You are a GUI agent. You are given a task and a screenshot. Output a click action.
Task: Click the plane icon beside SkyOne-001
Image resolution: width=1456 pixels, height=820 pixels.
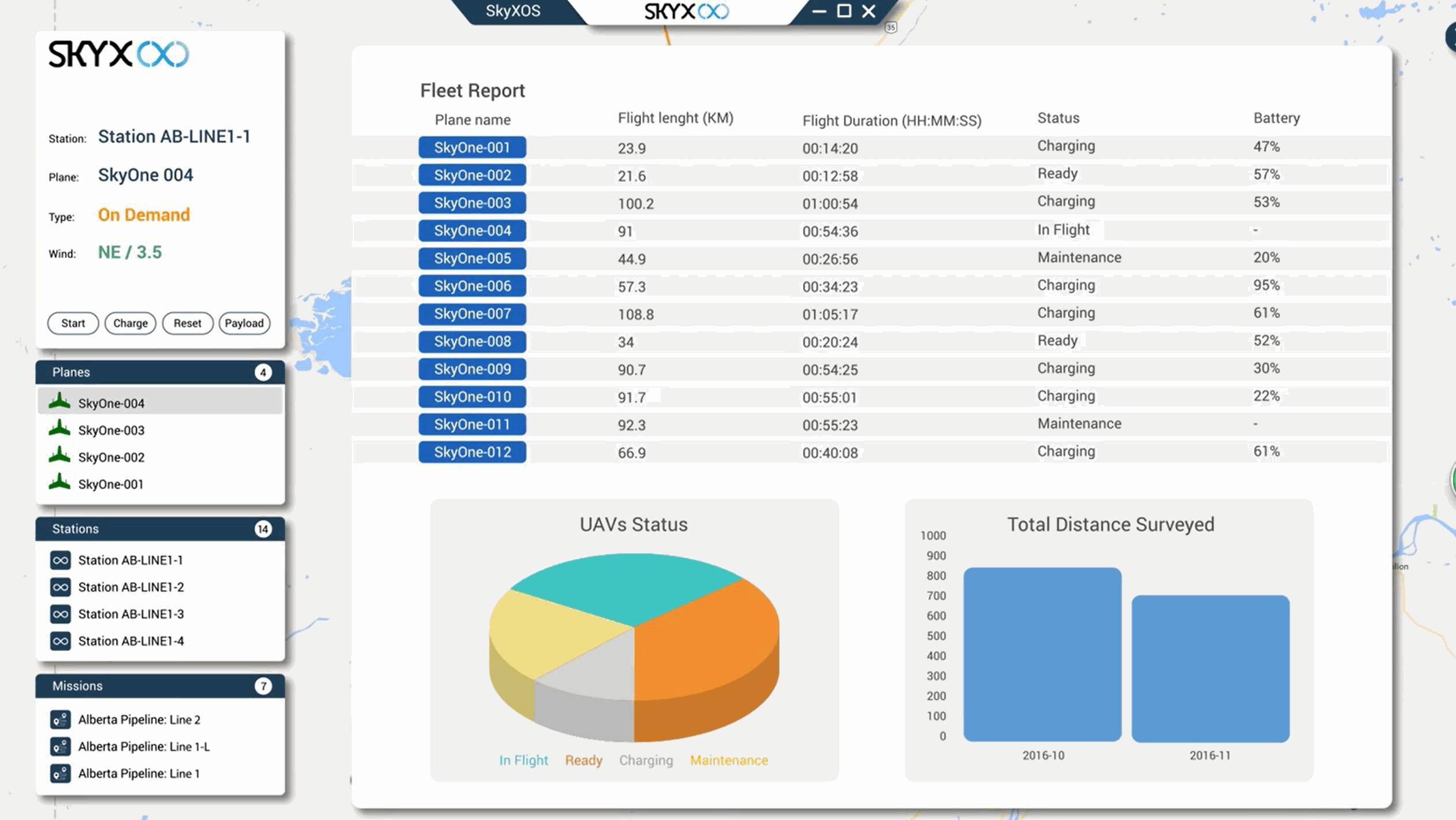[59, 483]
